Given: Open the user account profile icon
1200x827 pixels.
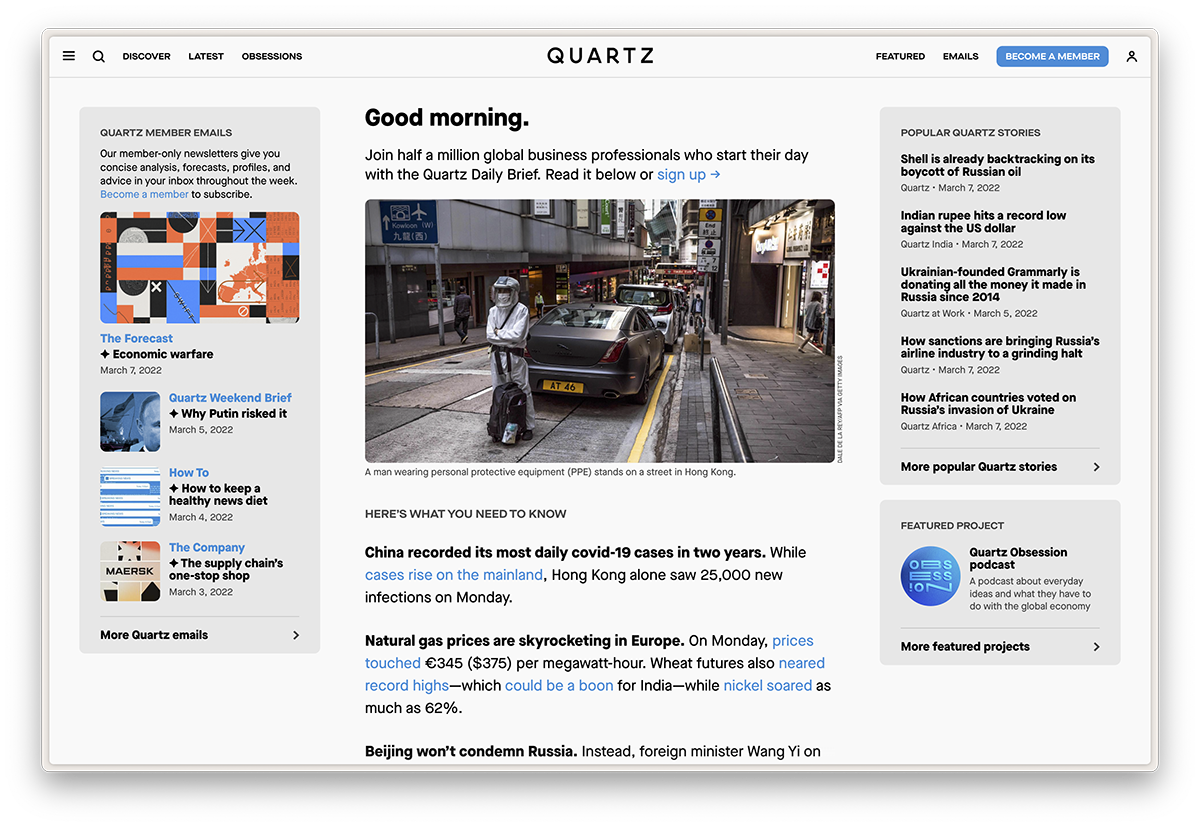Looking at the screenshot, I should click(x=1131, y=56).
